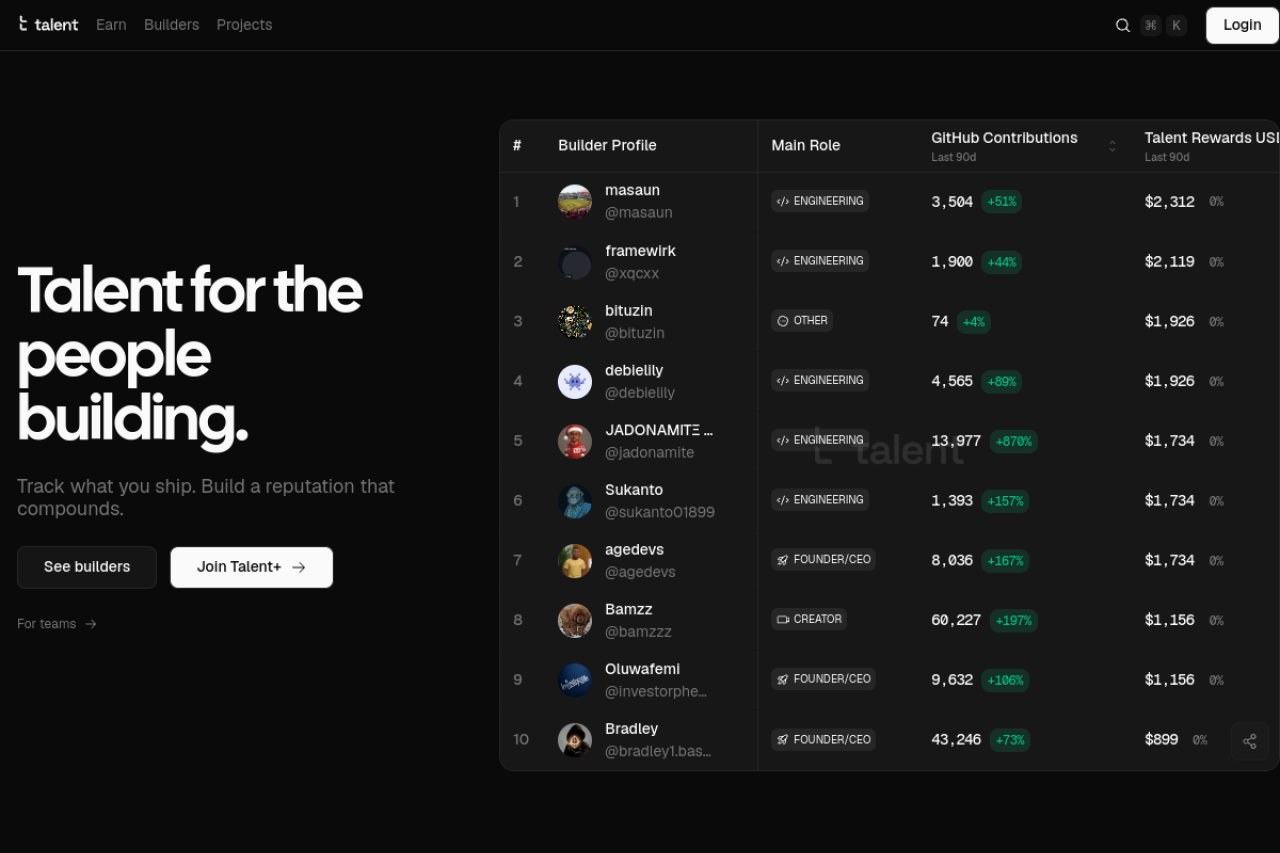This screenshot has height=853, width=1280.
Task: Select the masaun builder name
Action: [632, 190]
